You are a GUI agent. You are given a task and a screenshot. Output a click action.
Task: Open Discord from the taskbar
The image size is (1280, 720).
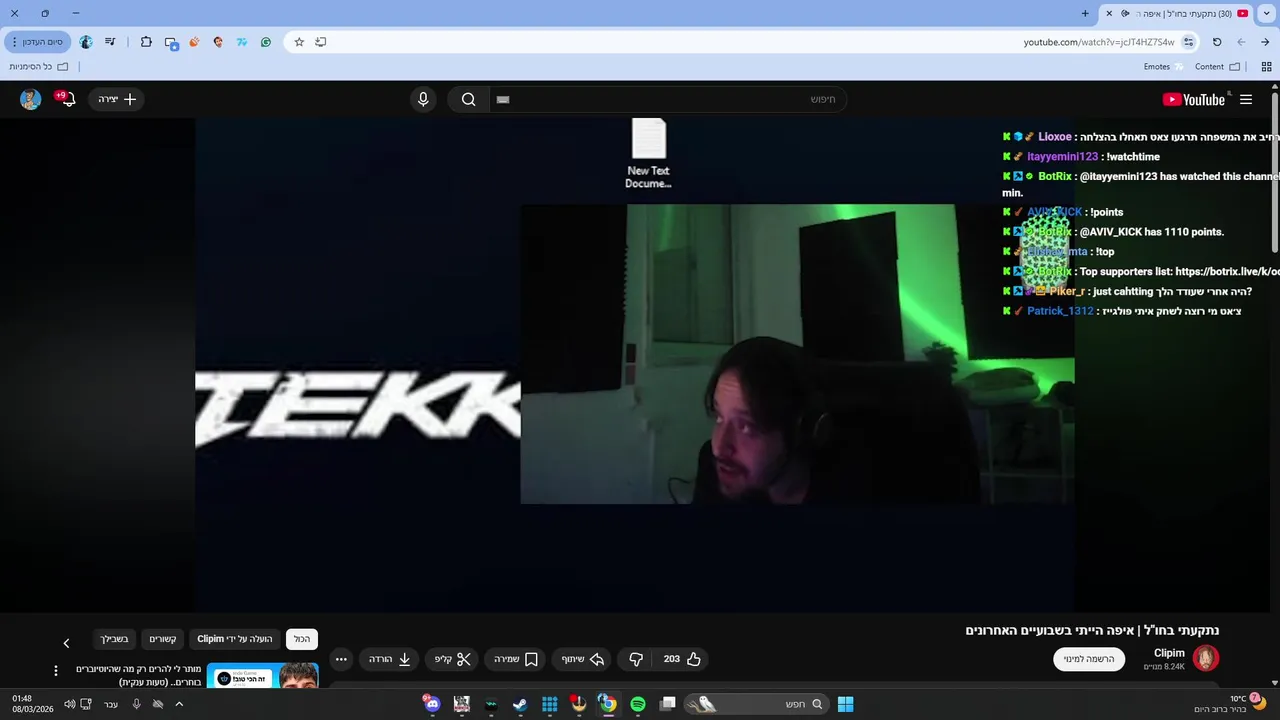pyautogui.click(x=432, y=704)
